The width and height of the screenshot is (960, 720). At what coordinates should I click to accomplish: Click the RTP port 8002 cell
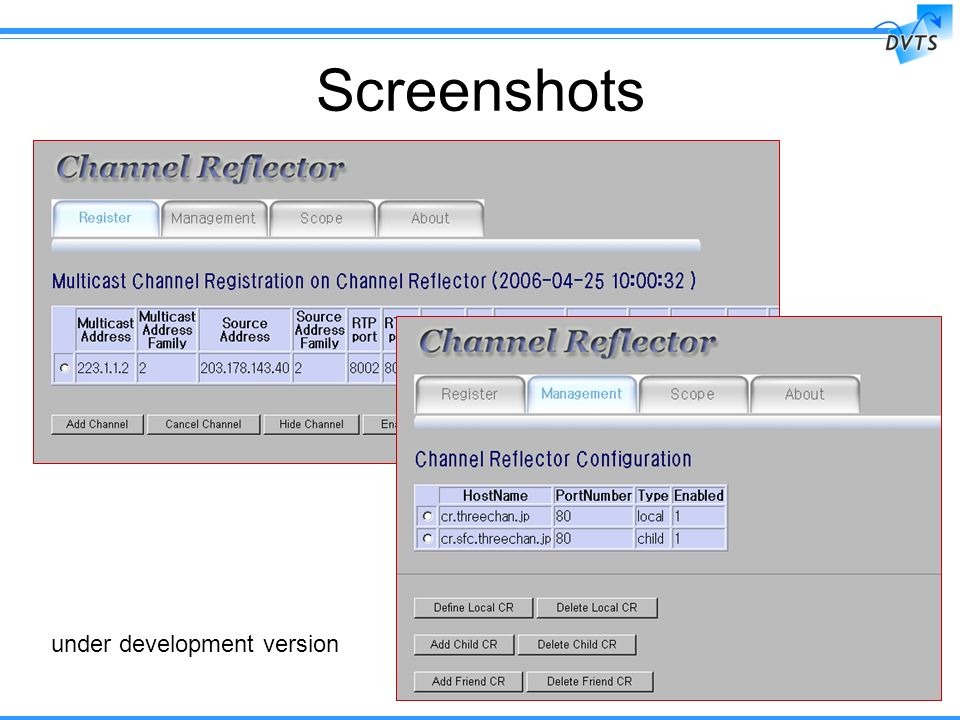[364, 368]
